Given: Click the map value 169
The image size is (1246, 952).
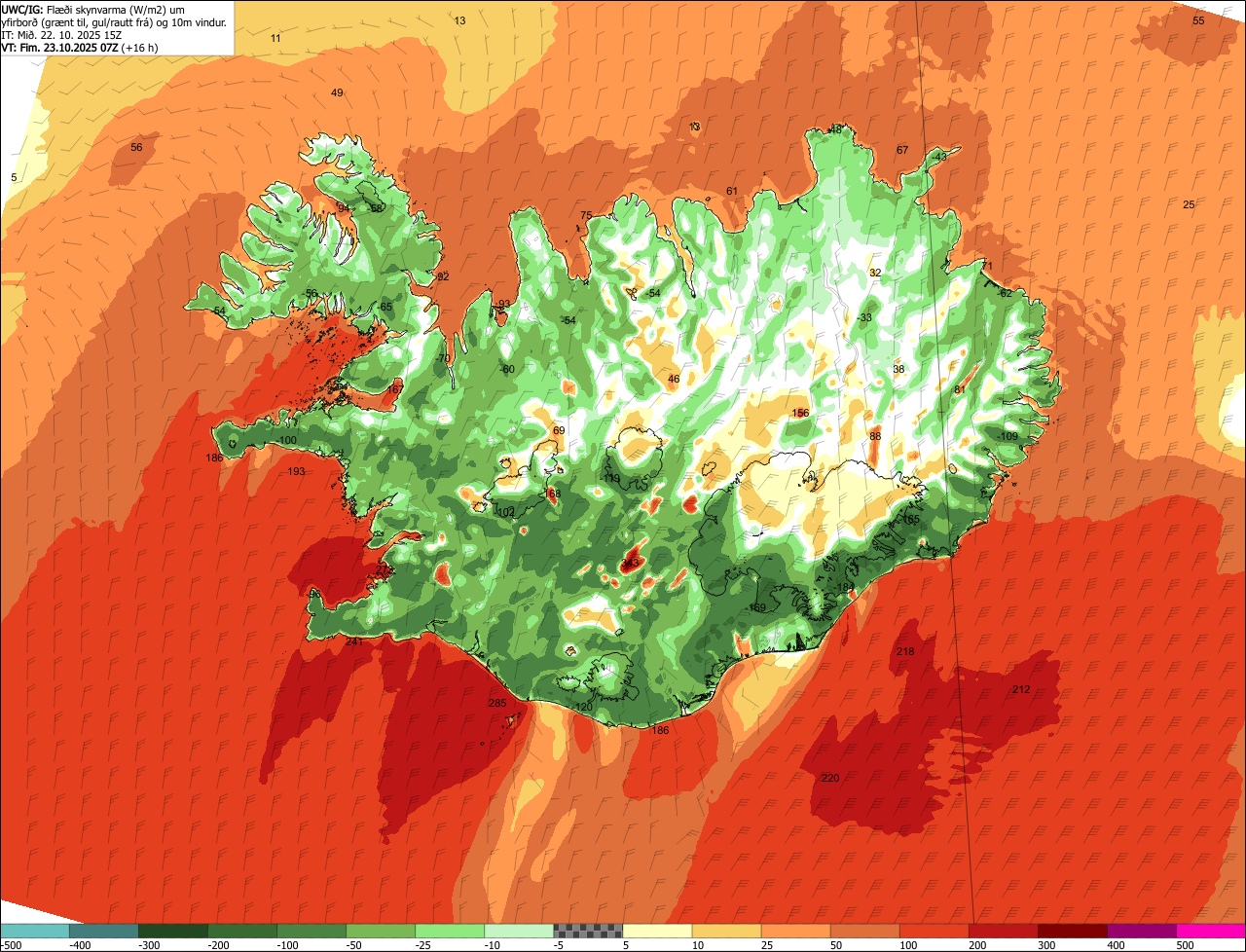Looking at the screenshot, I should tap(757, 607).
